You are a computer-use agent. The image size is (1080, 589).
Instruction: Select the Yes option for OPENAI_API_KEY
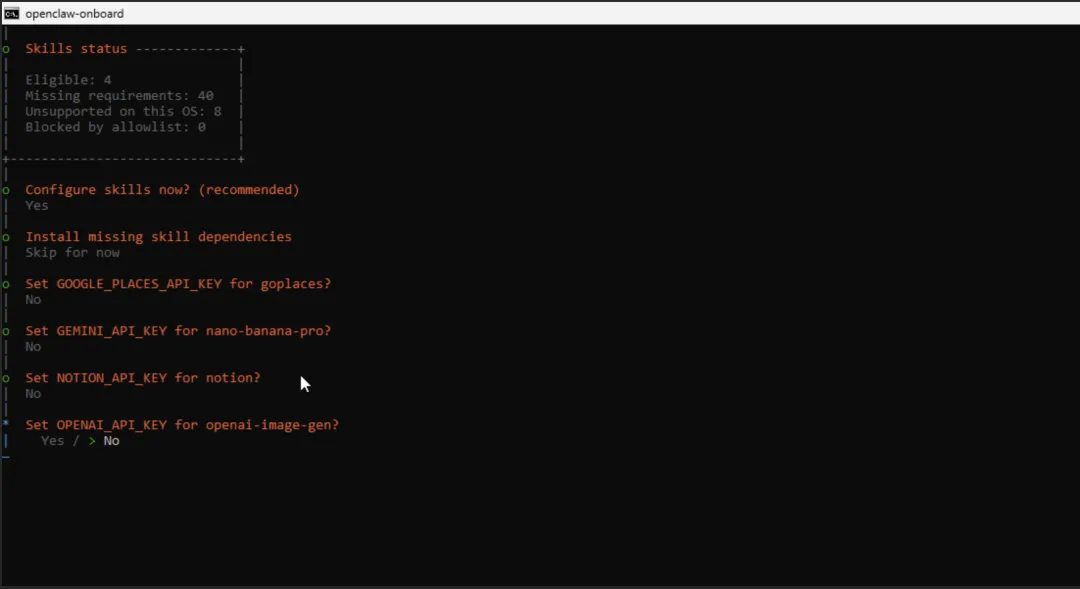click(52, 441)
